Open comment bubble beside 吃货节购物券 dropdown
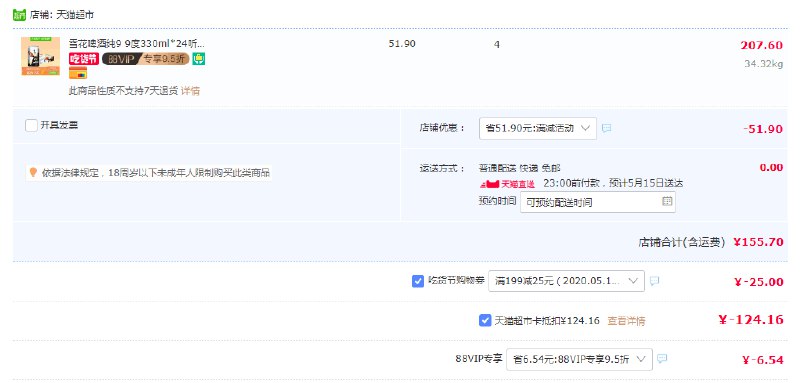 [655, 281]
